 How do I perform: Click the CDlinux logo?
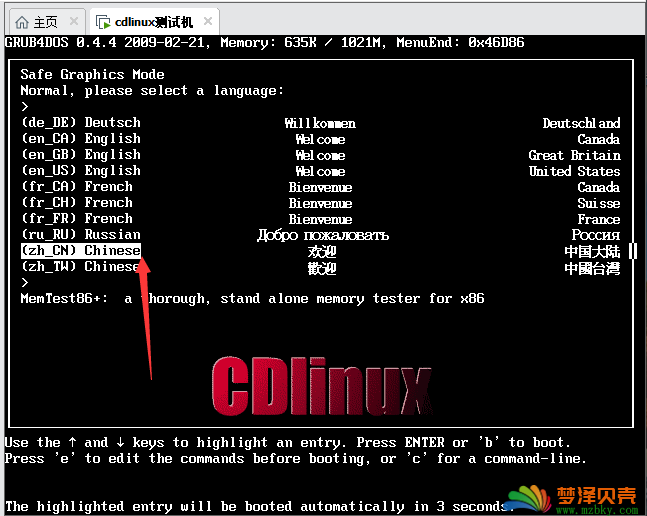coord(322,386)
